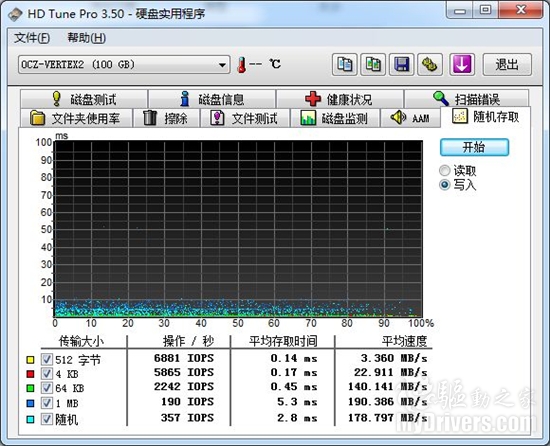Image resolution: width=550 pixels, height=446 pixels.
Task: Click the 3.360 MB/s speed value
Action: (x=394, y=358)
